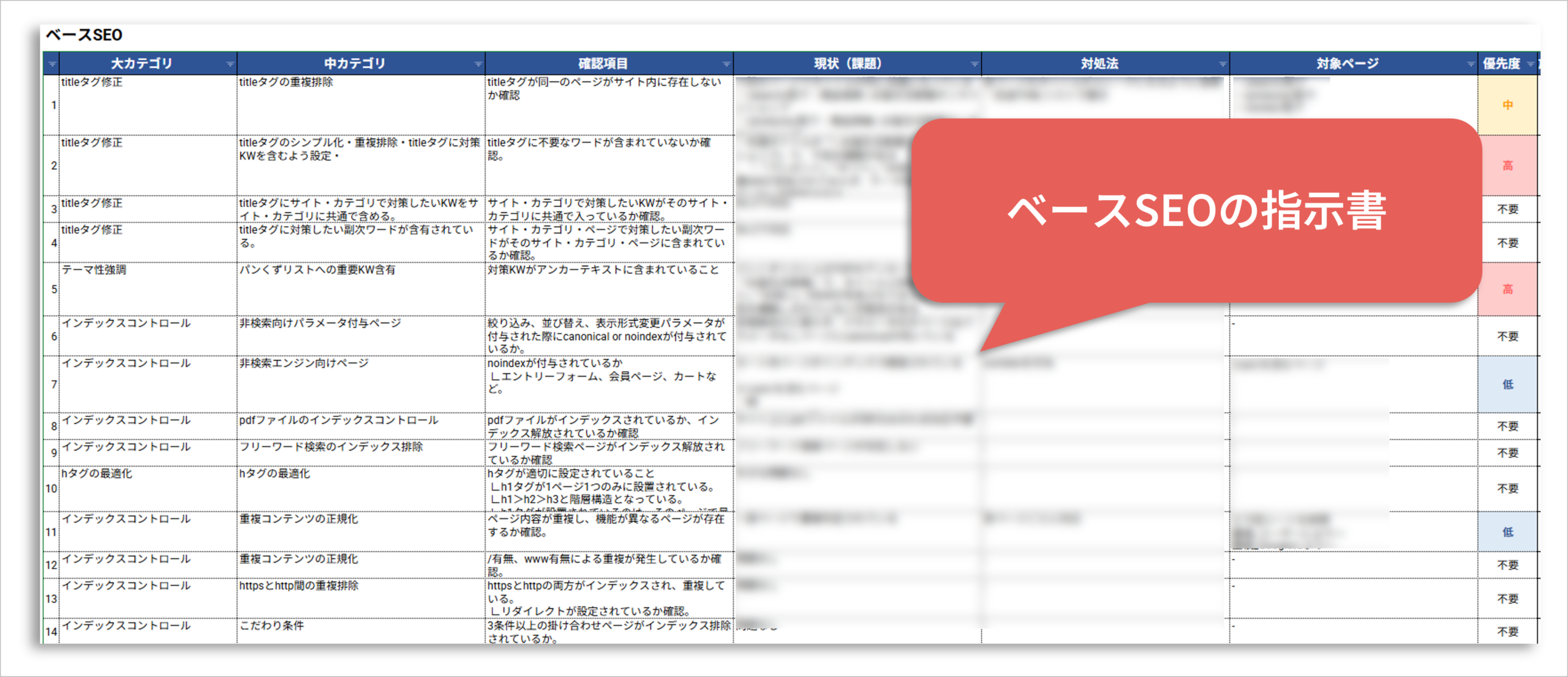Open the filter arrow on 対処法 header
The width and height of the screenshot is (1568, 677).
pos(1223,64)
